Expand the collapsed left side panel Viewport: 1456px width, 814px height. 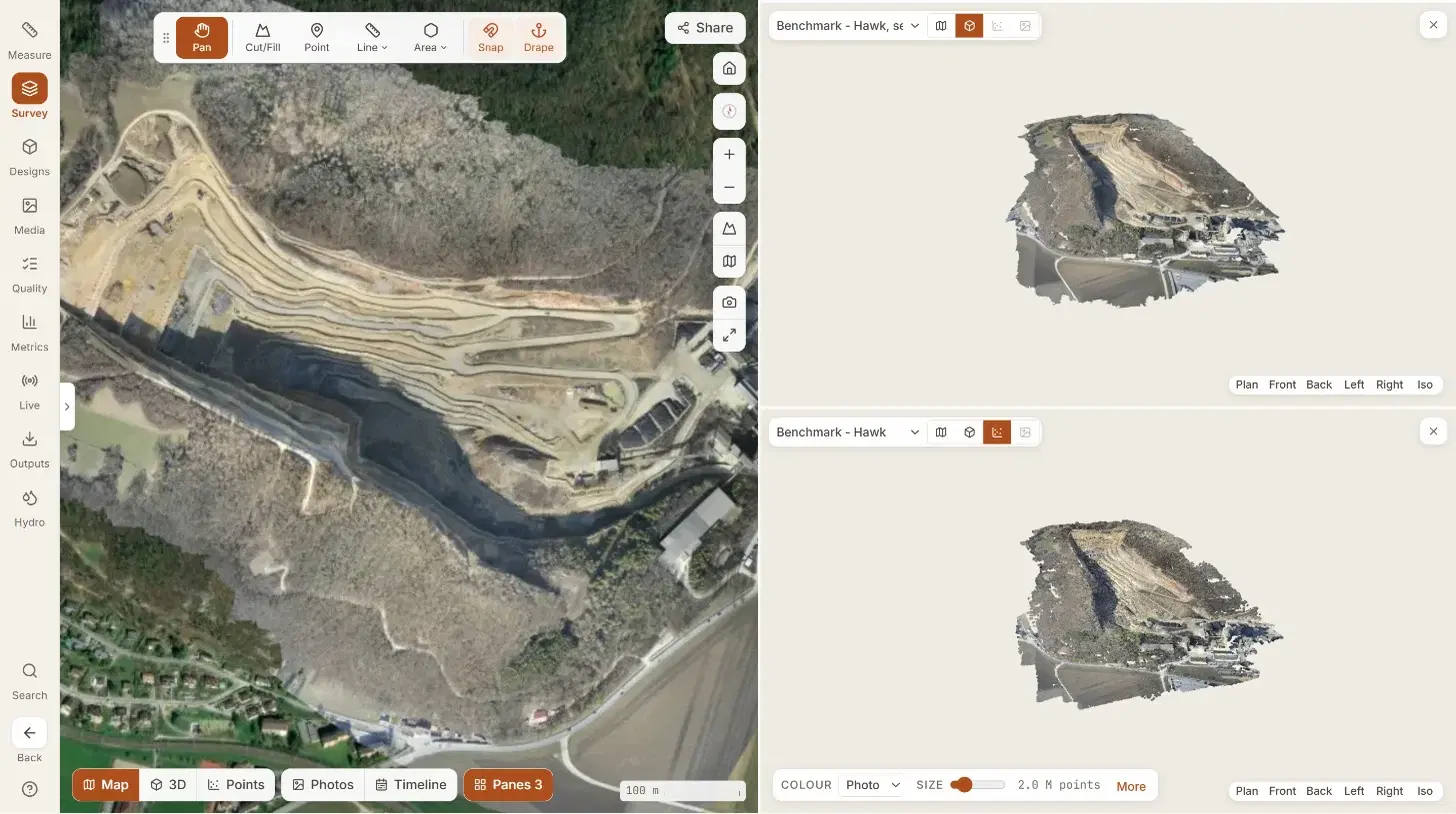[x=67, y=407]
